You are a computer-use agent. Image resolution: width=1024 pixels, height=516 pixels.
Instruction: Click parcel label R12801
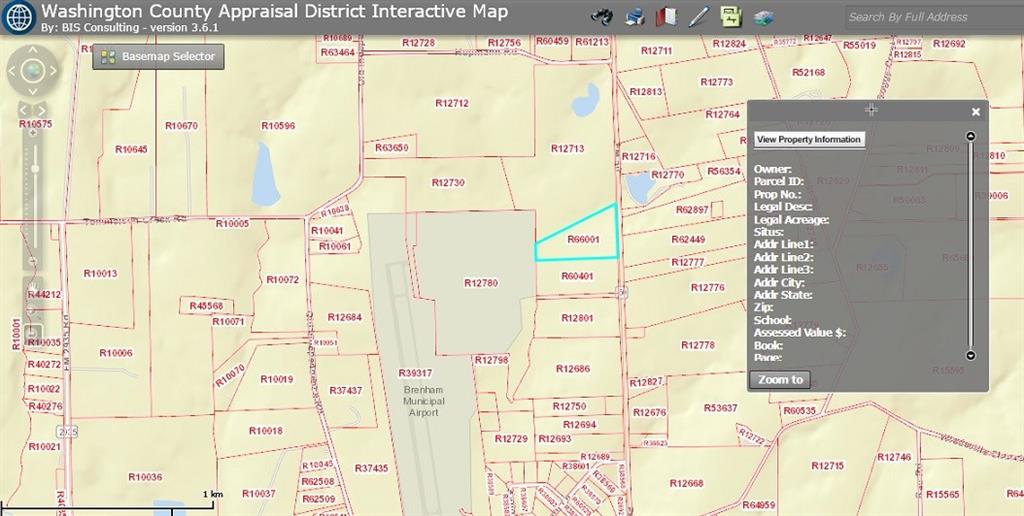pyautogui.click(x=577, y=318)
